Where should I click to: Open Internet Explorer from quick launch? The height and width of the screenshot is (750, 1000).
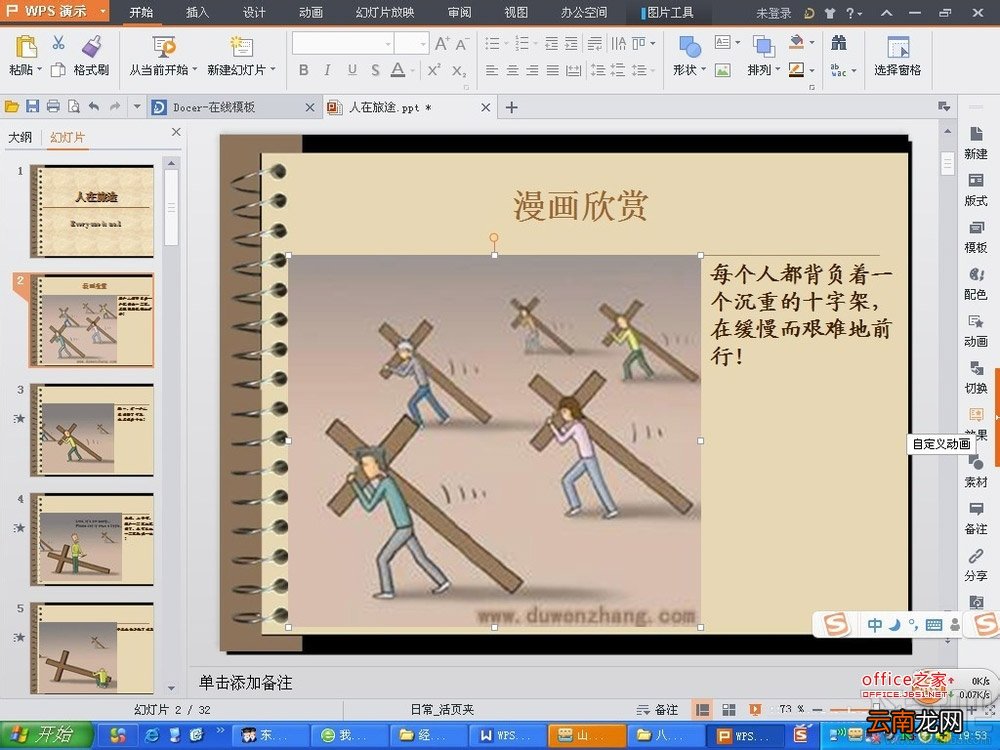coord(152,735)
